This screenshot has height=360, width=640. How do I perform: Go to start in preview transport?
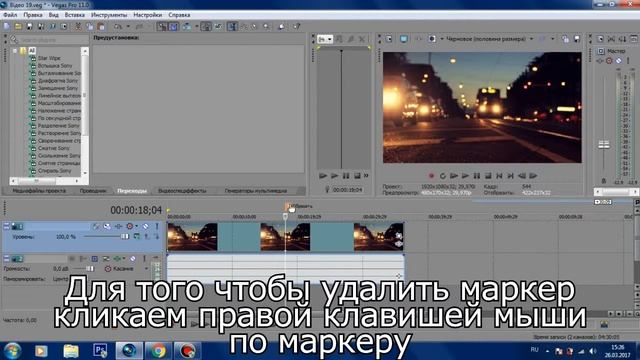tap(499, 176)
